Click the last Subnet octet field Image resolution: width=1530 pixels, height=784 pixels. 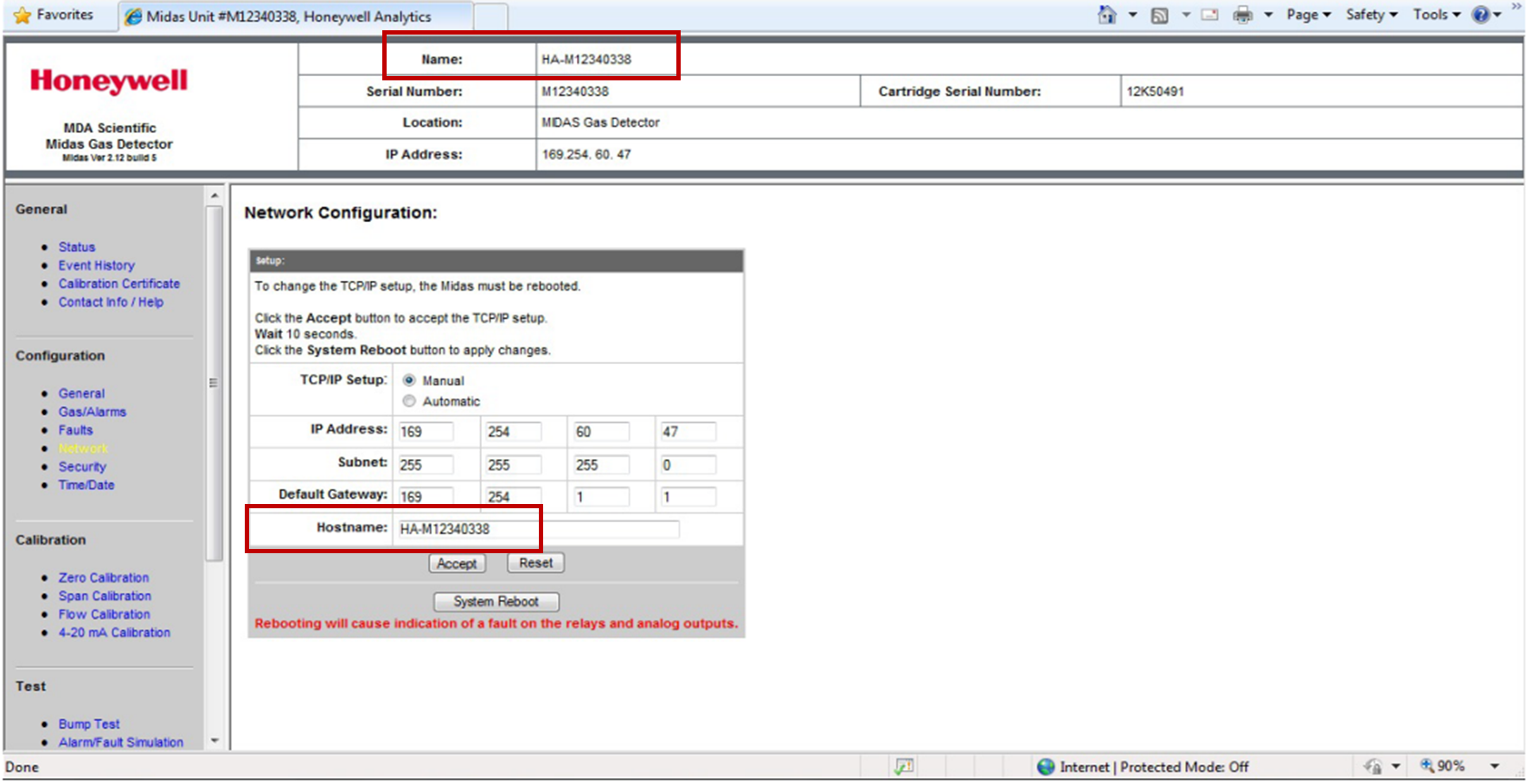pos(688,465)
